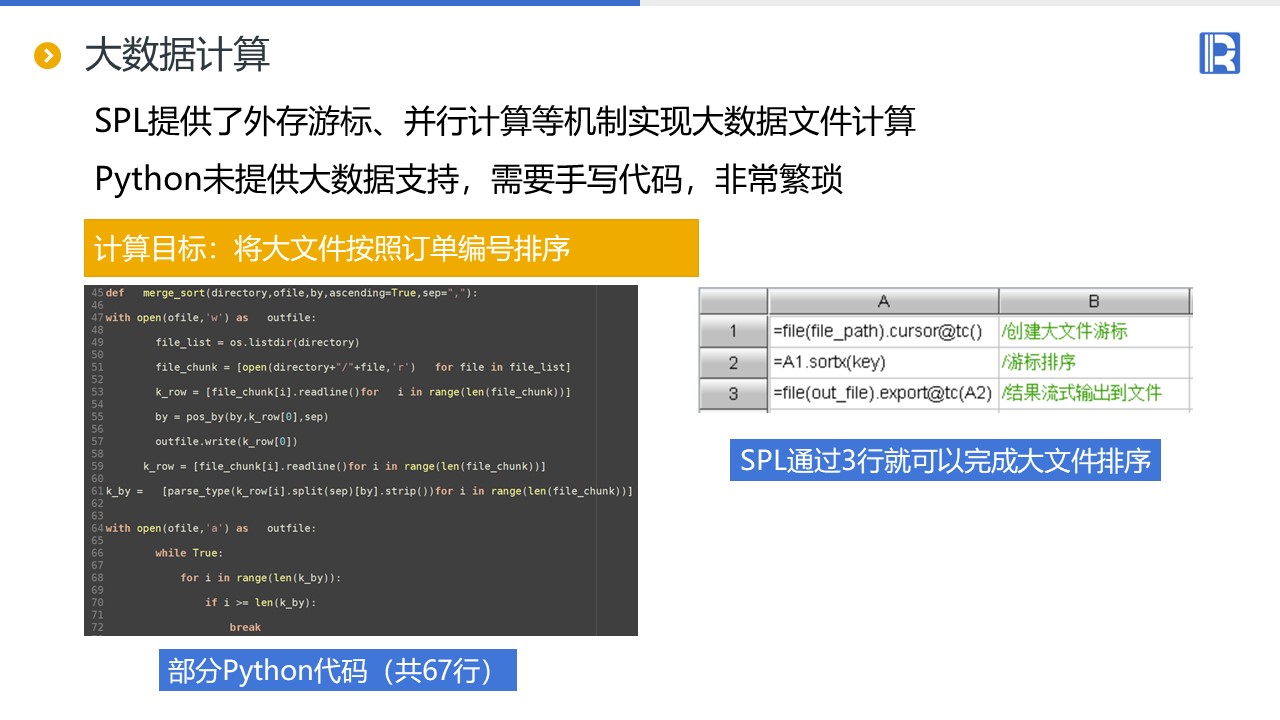Click the with open(ofile,'w') code line
1280x720 pixels.
[x=210, y=318]
